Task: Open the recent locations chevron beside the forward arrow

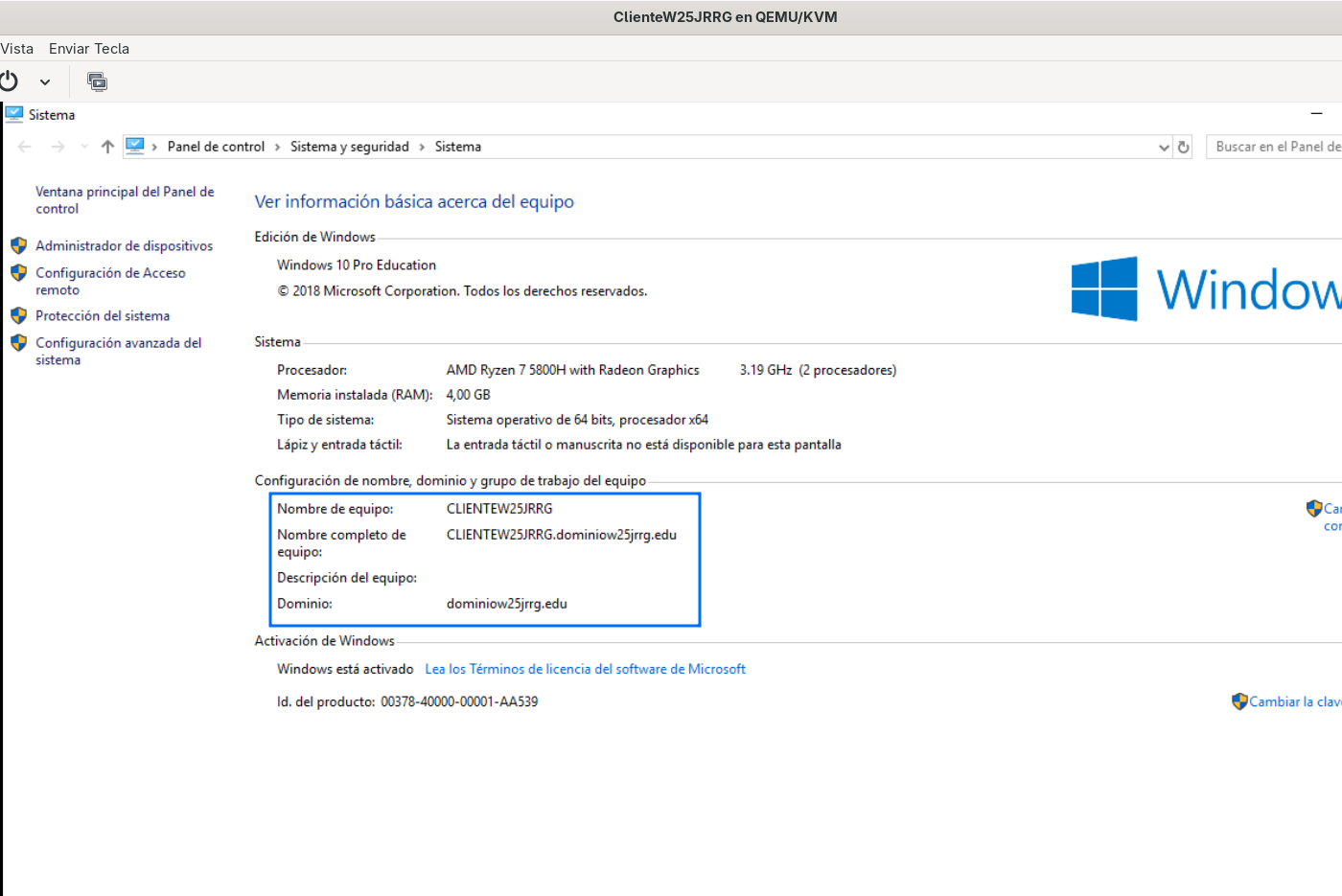Action: click(x=84, y=147)
